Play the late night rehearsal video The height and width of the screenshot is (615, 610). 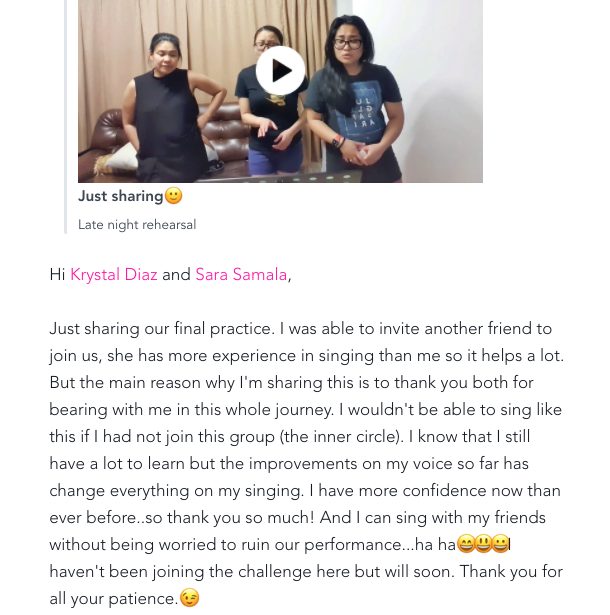pos(280,71)
